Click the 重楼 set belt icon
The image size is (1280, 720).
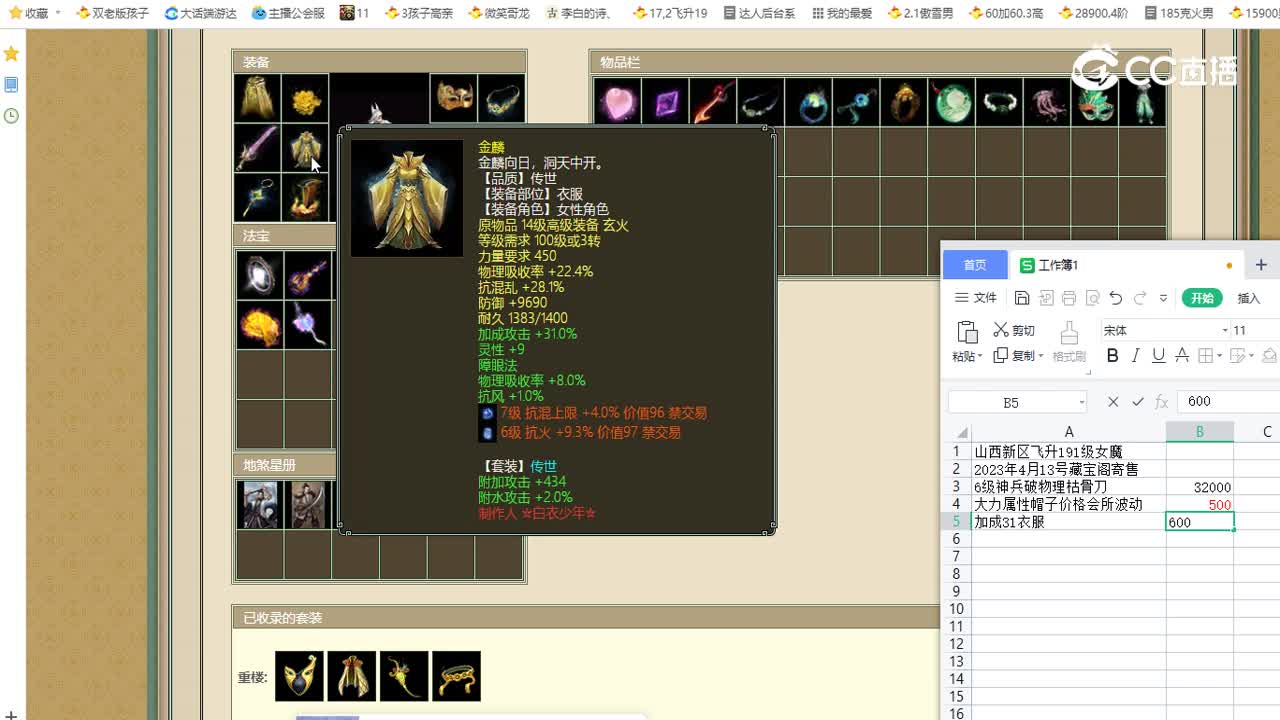click(x=456, y=676)
